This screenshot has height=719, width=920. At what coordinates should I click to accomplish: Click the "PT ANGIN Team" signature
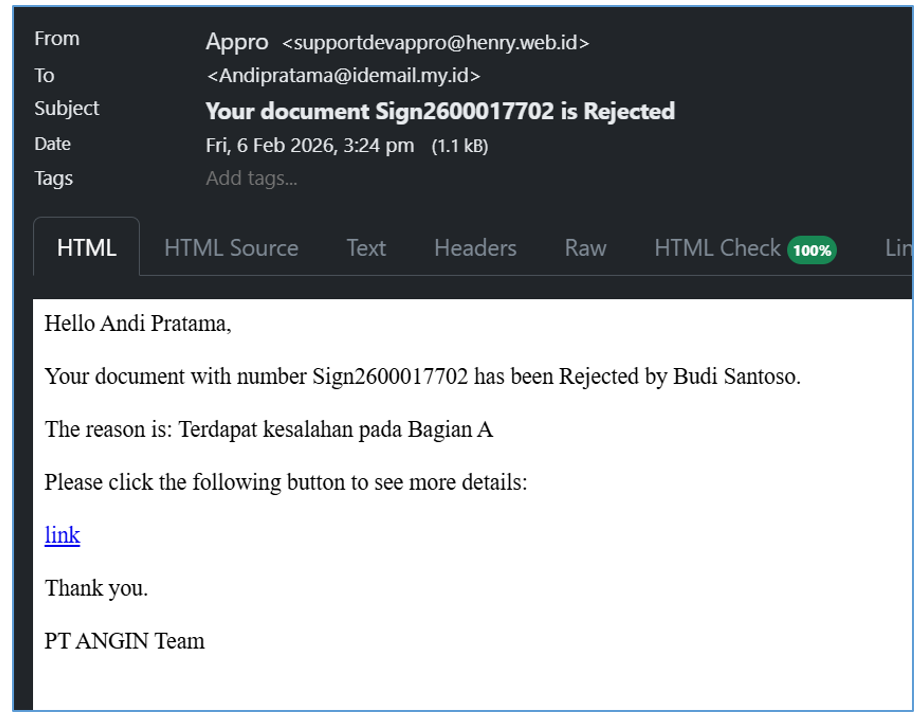[124, 641]
